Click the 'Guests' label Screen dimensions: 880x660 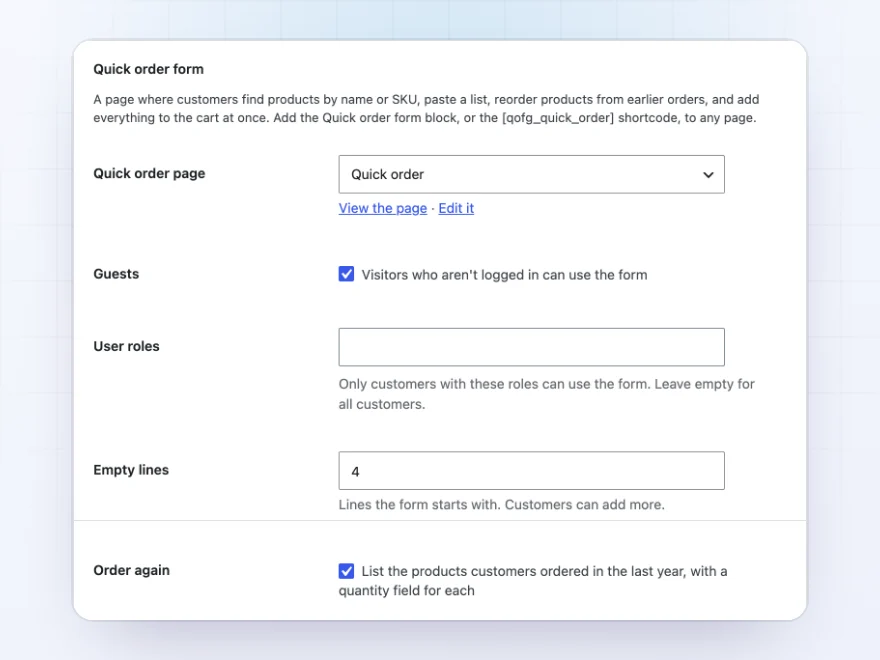pyautogui.click(x=116, y=274)
